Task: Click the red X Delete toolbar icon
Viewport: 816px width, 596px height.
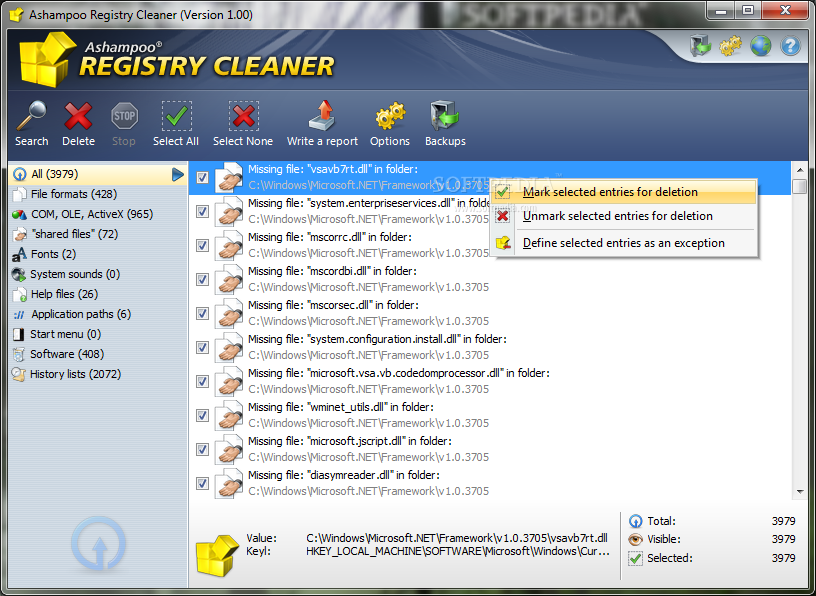Action: tap(78, 116)
